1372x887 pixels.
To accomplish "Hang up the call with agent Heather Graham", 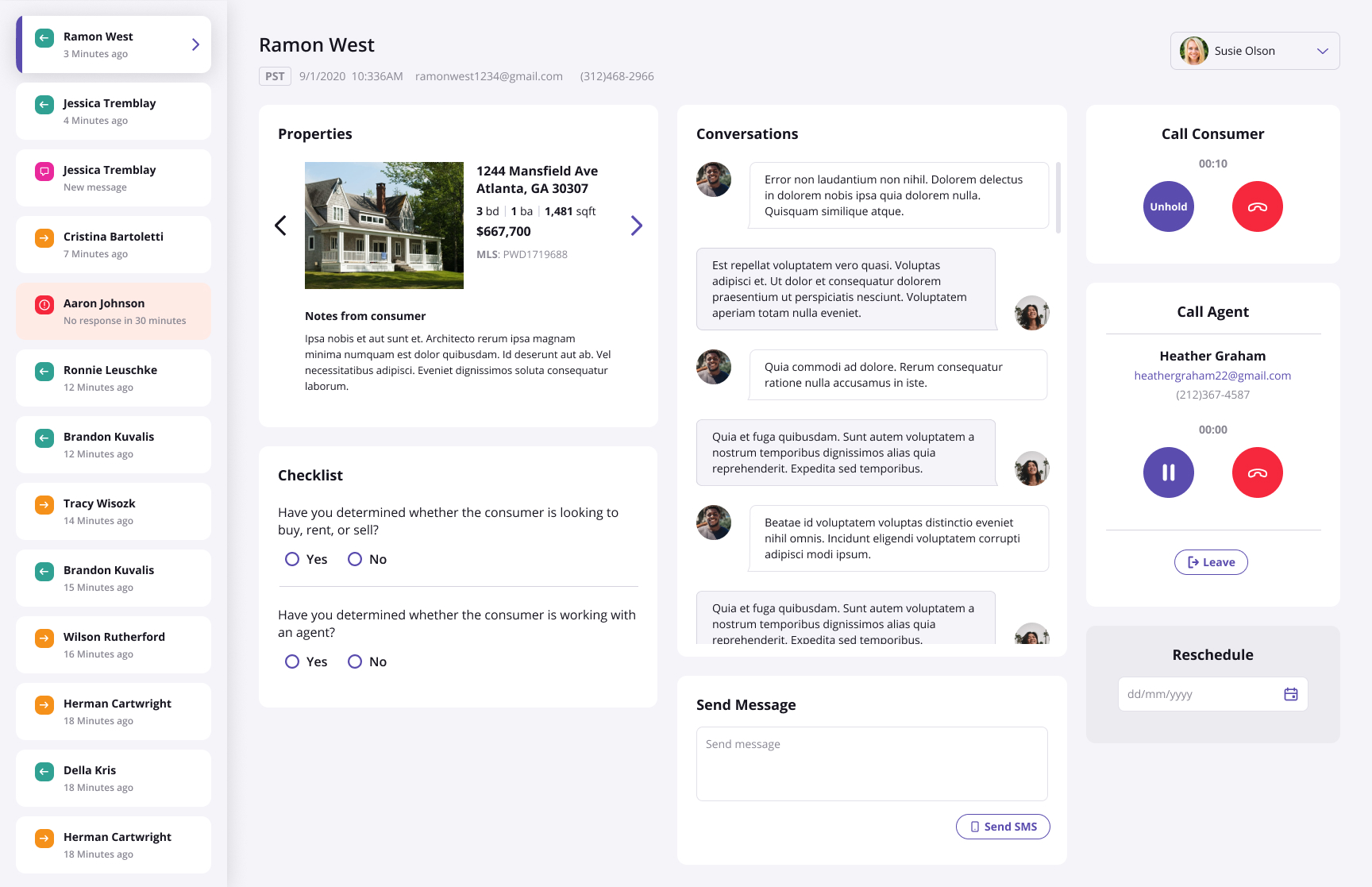I will coord(1257,472).
